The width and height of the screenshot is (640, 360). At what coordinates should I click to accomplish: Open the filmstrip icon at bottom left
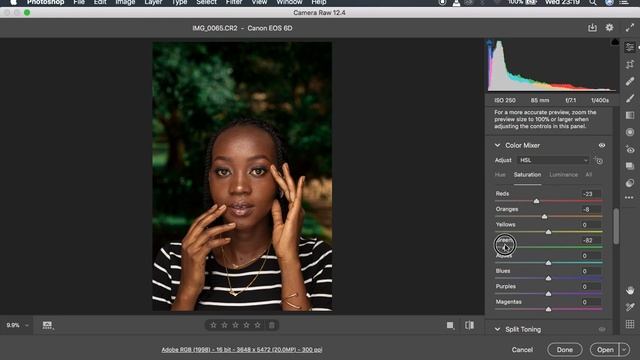tap(47, 325)
